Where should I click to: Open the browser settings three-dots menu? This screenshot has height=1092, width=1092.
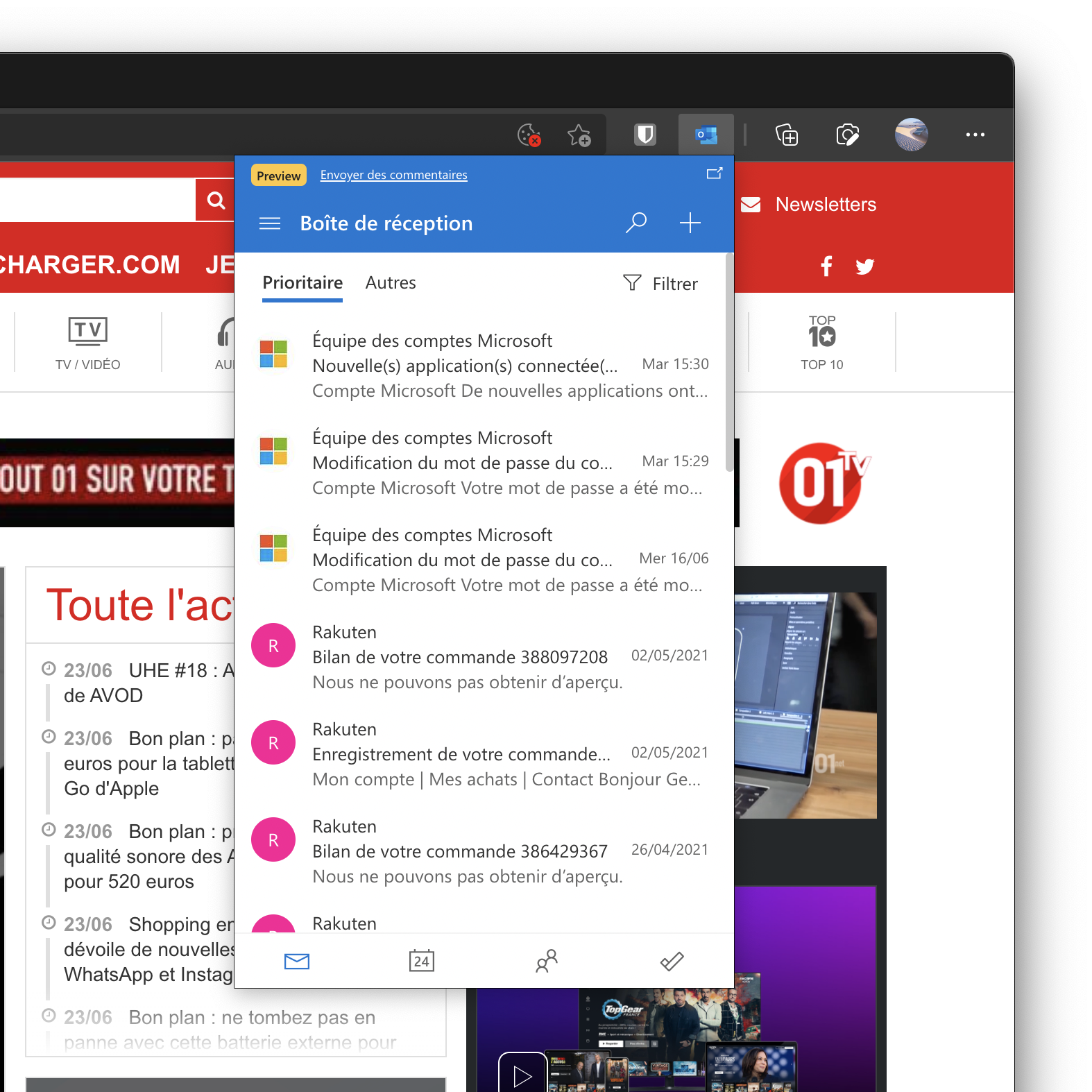coord(975,135)
